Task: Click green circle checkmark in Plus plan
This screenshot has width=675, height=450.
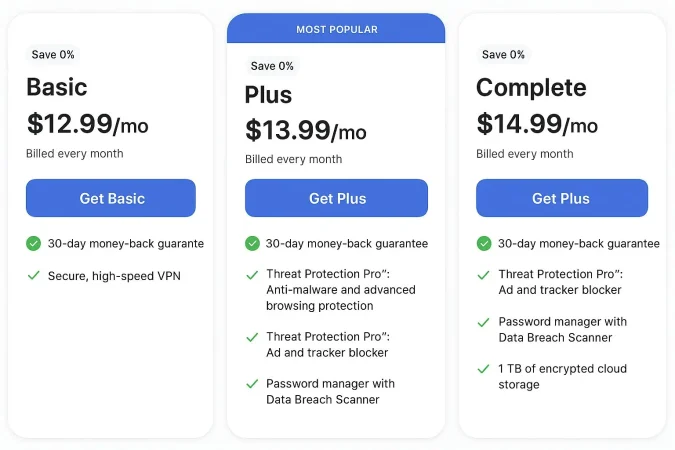Action: tap(252, 243)
